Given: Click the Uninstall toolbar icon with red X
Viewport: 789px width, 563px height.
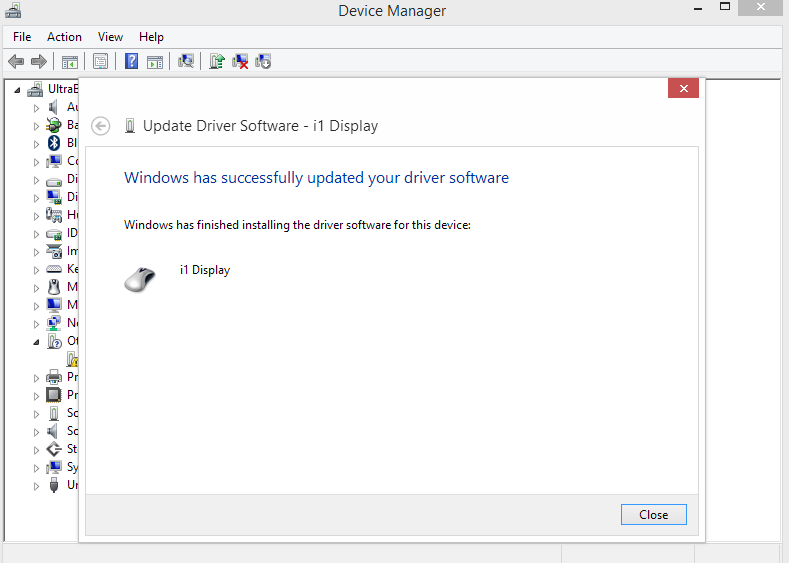Looking at the screenshot, I should 240,61.
